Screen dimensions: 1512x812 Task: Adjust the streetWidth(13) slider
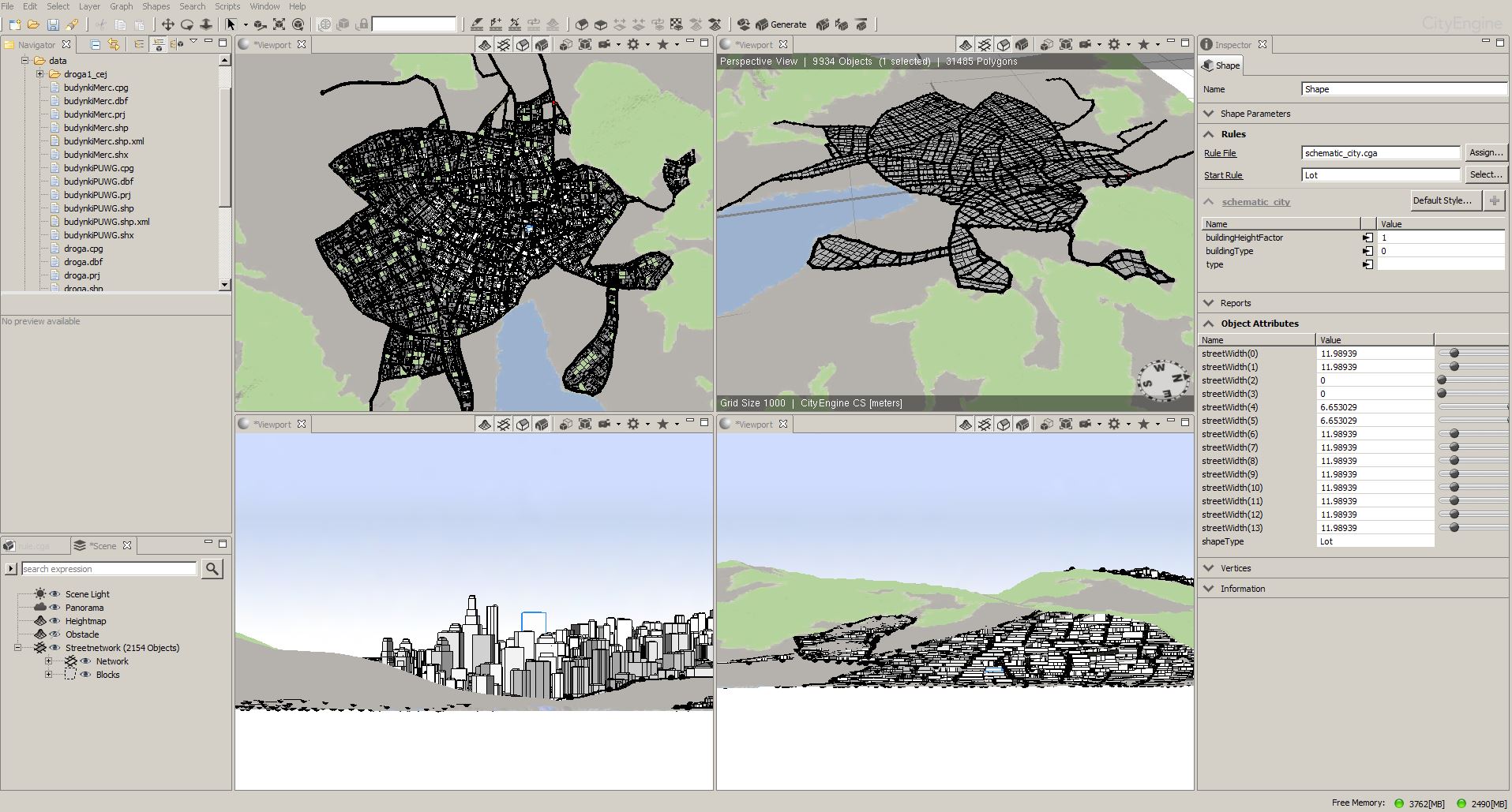click(x=1454, y=528)
